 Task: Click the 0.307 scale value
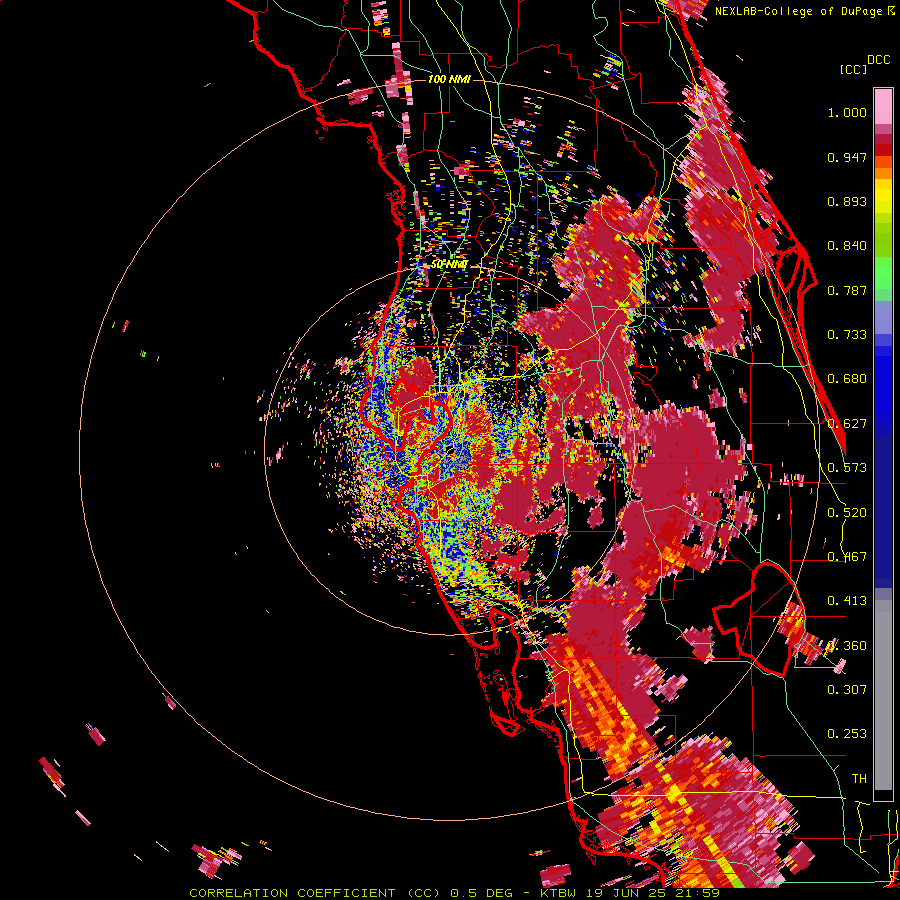tap(847, 690)
